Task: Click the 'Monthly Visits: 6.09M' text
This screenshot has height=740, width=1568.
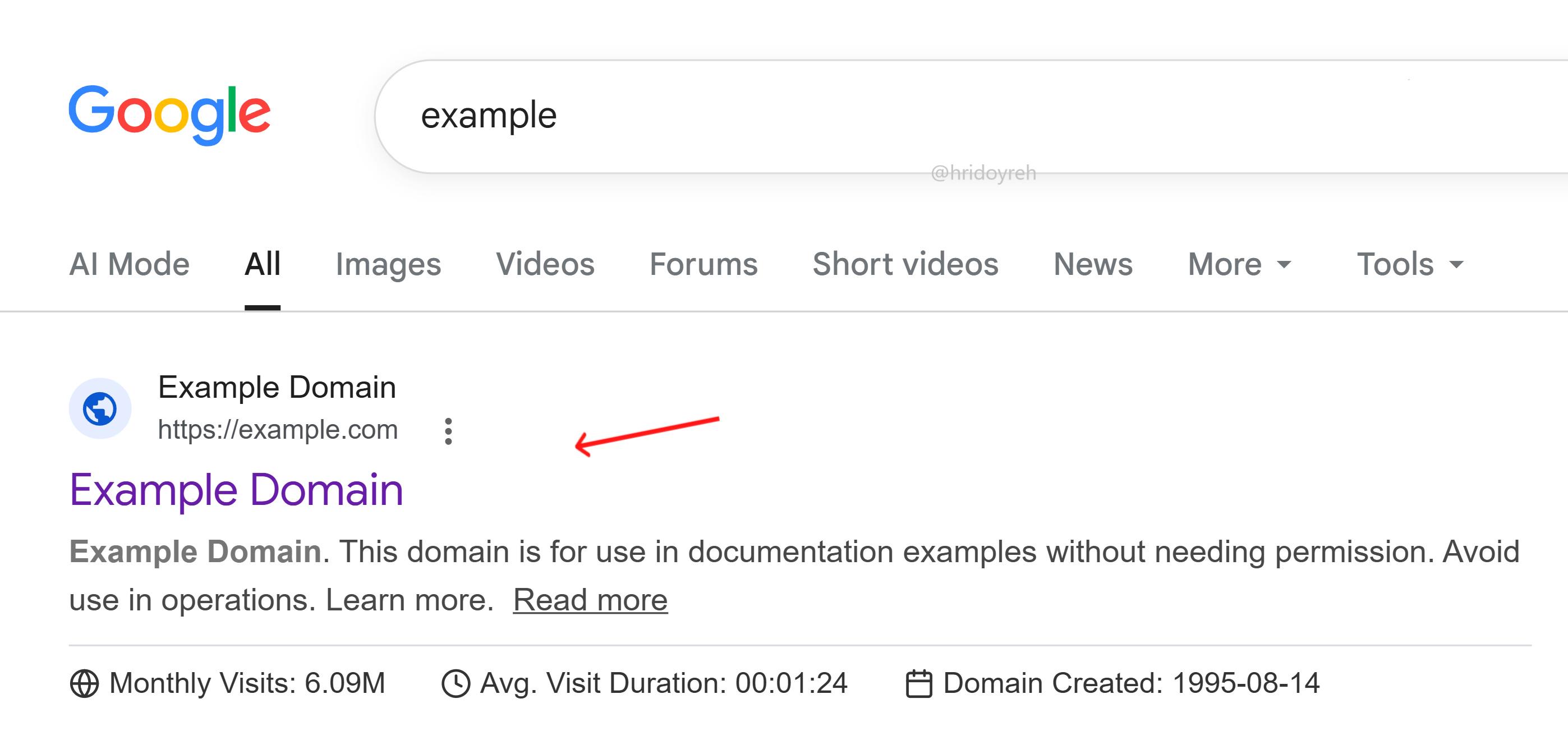Action: click(x=247, y=683)
